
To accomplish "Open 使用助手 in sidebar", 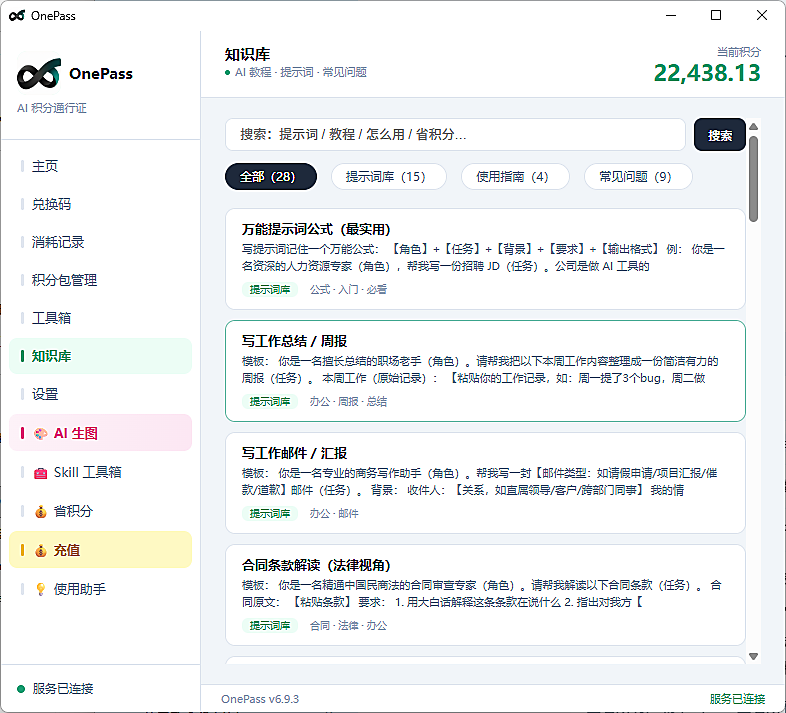I will pyautogui.click(x=100, y=589).
